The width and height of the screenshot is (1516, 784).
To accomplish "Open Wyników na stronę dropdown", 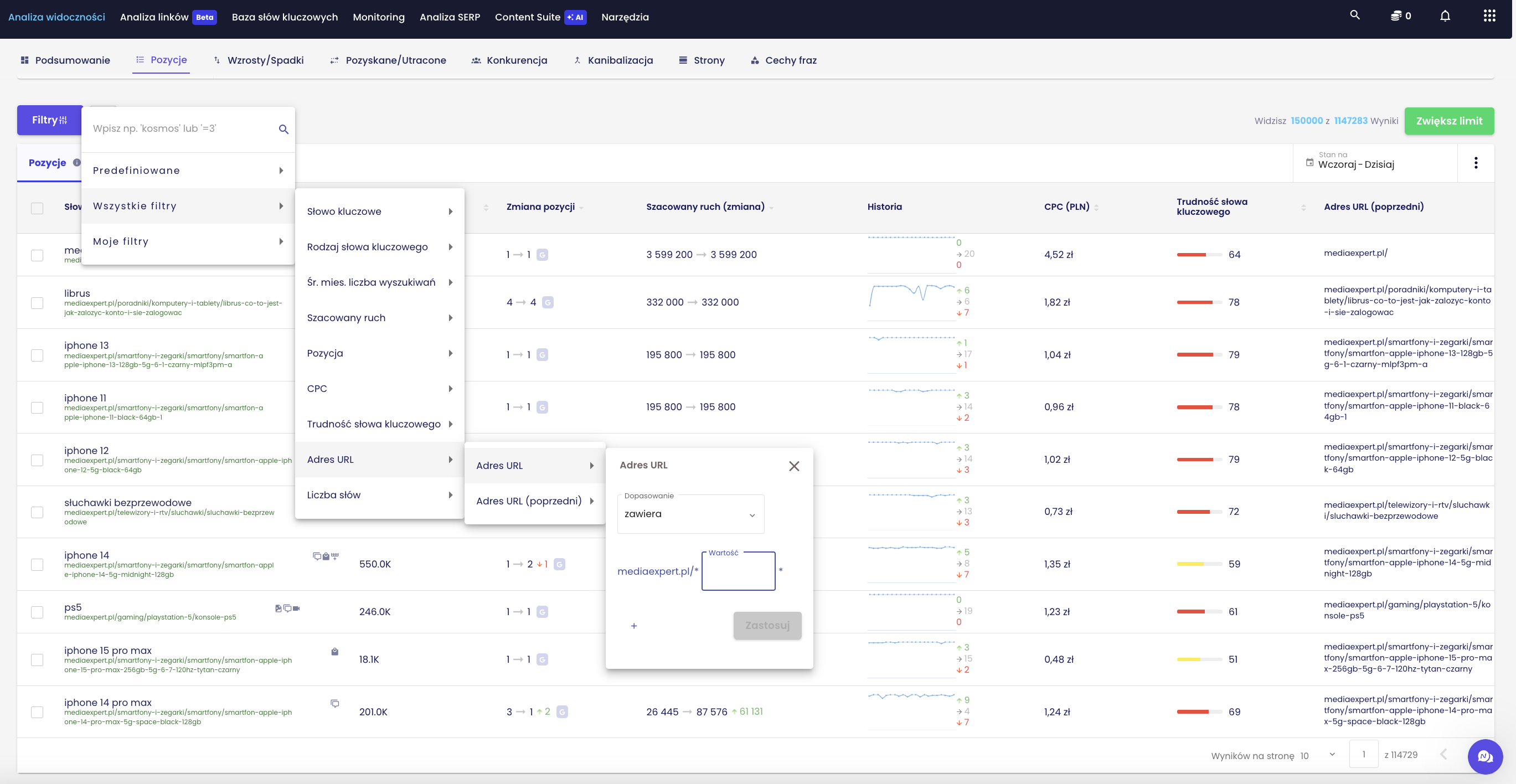I will (1318, 755).
